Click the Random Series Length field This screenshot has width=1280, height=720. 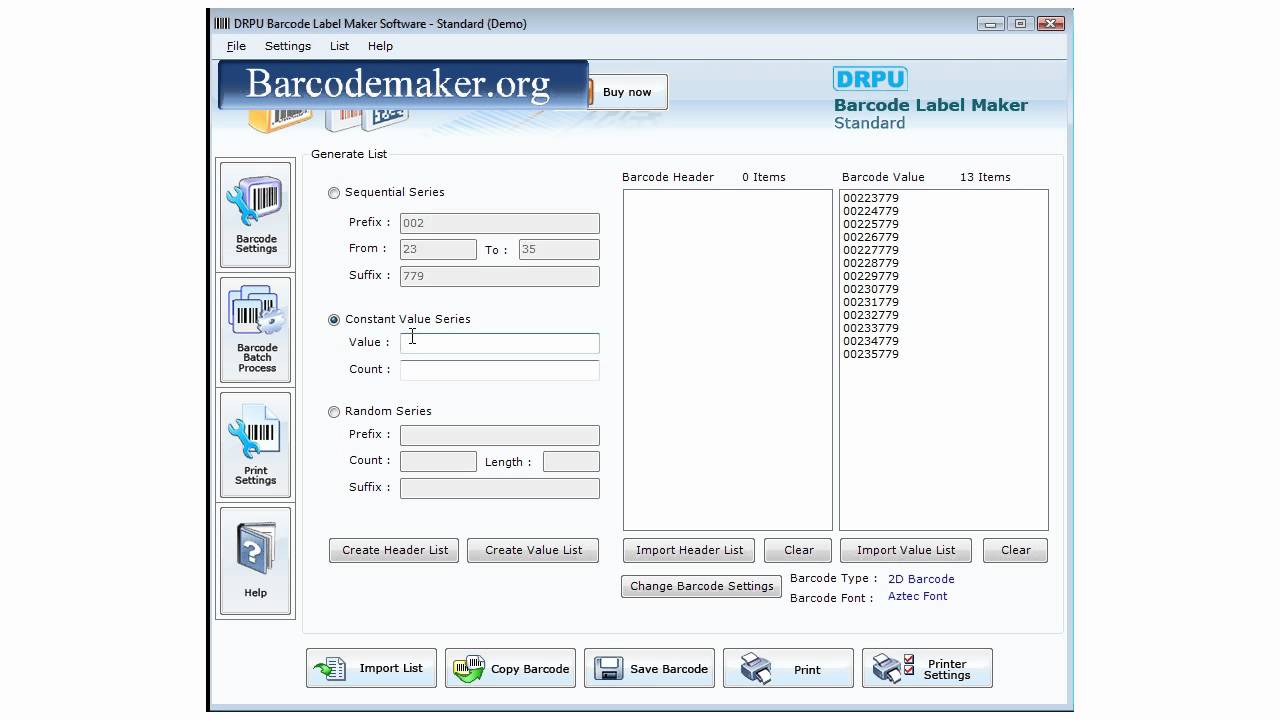pos(571,461)
